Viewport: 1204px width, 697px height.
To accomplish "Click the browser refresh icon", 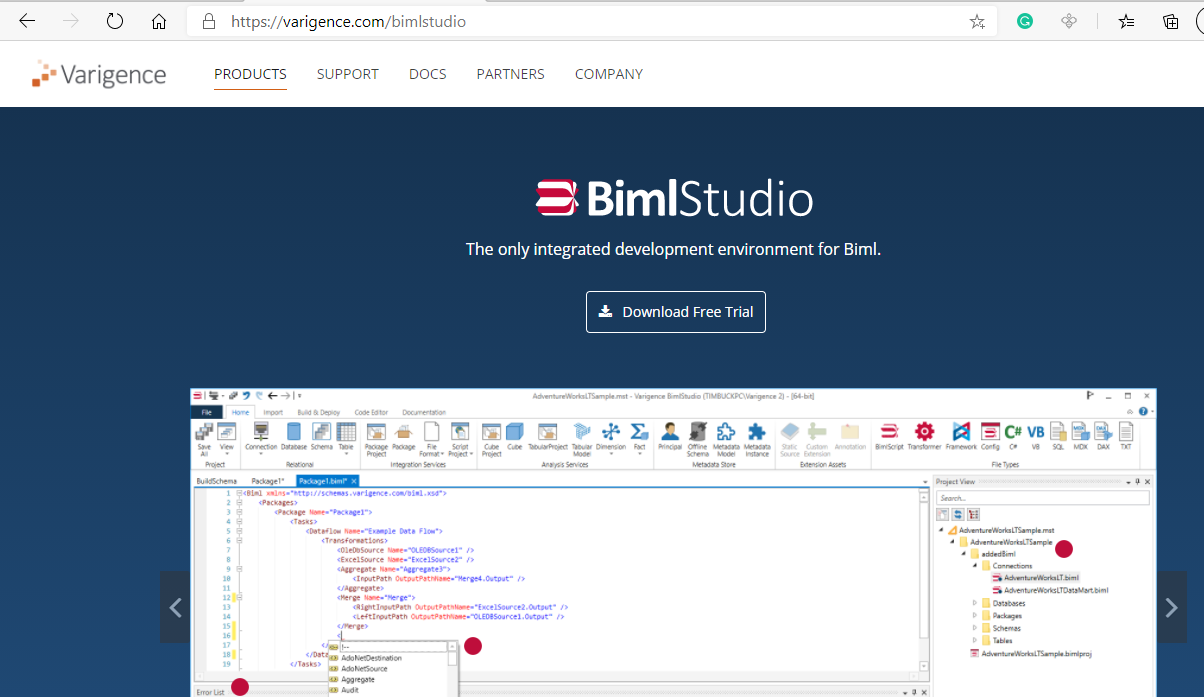I will click(114, 21).
